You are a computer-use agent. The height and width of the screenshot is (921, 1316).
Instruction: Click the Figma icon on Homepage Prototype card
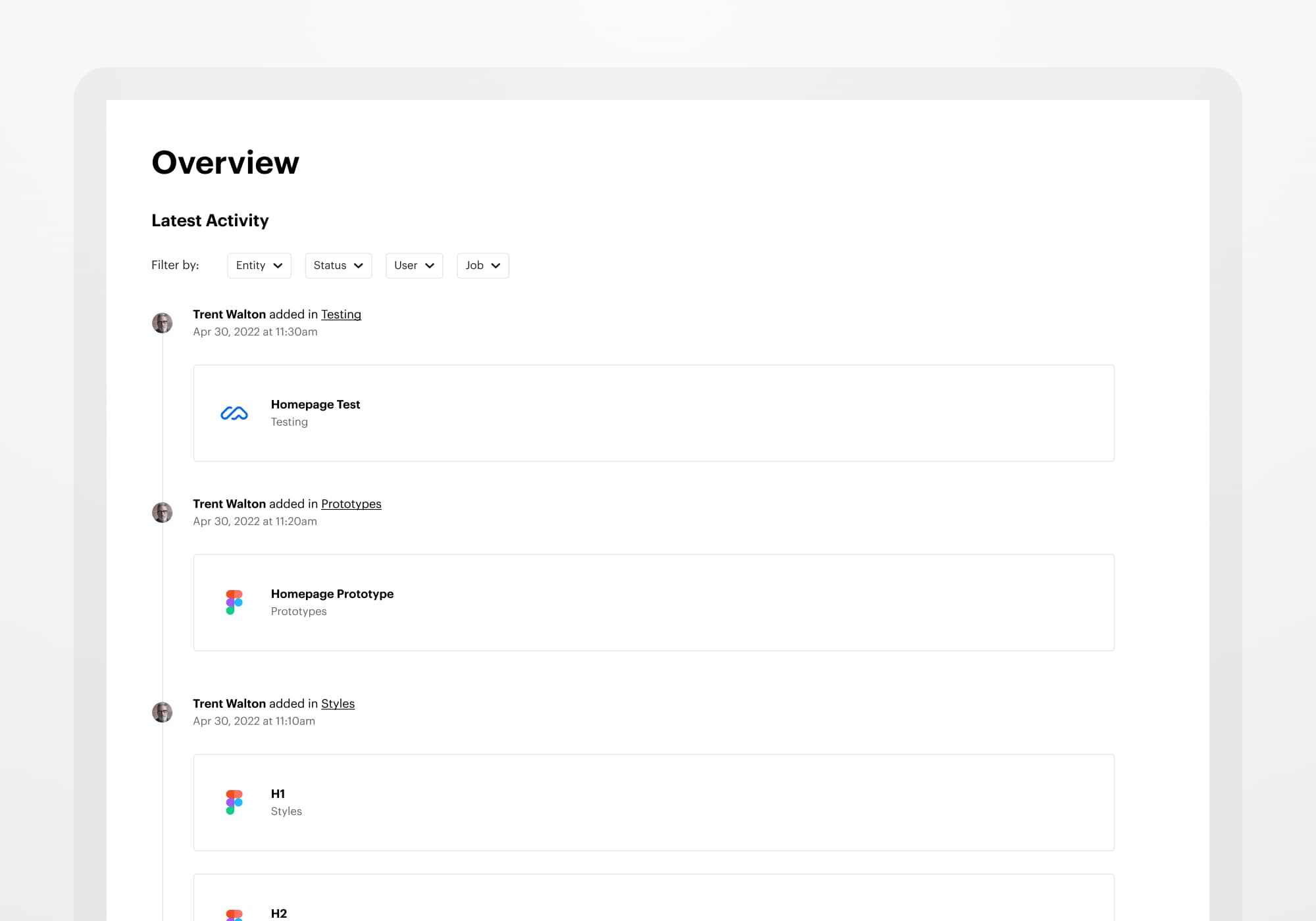234,602
